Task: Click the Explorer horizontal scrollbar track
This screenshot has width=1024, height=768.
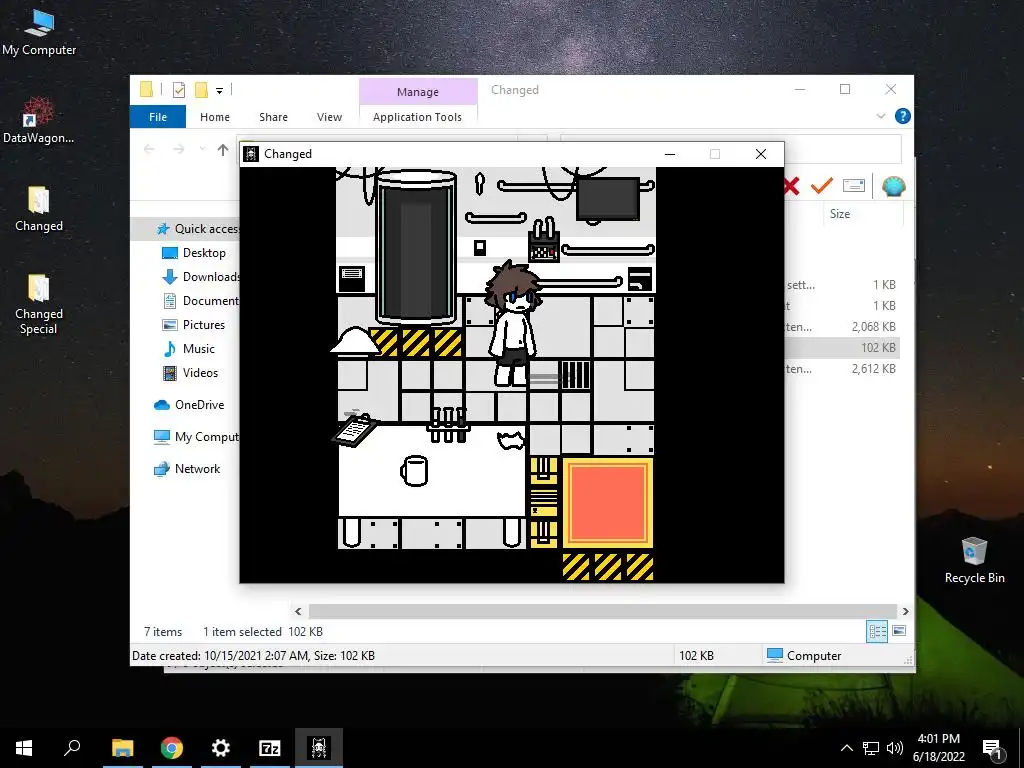Action: [x=601, y=611]
